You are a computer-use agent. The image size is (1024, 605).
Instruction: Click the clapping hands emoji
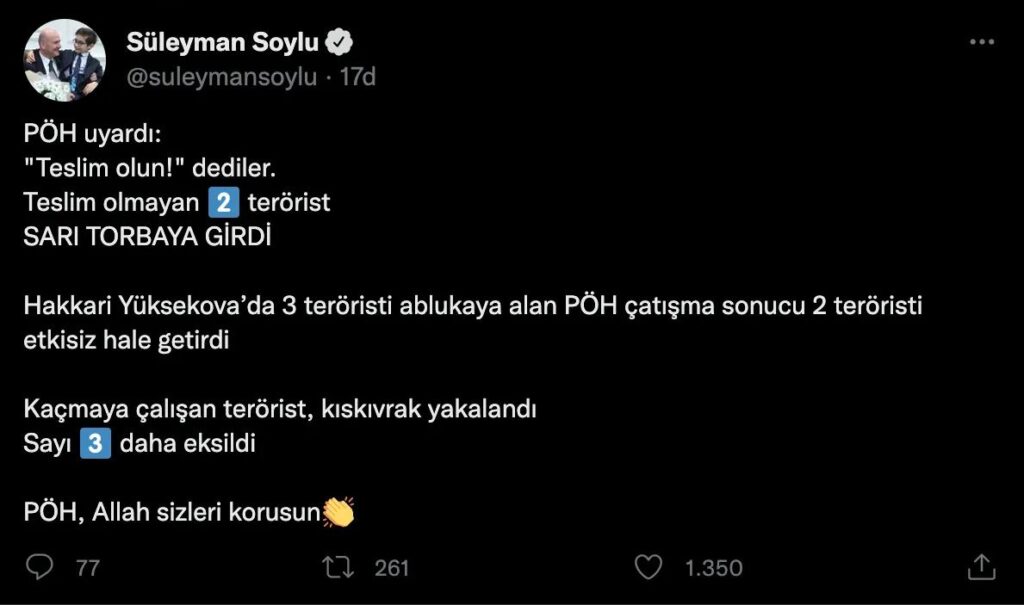(x=339, y=513)
